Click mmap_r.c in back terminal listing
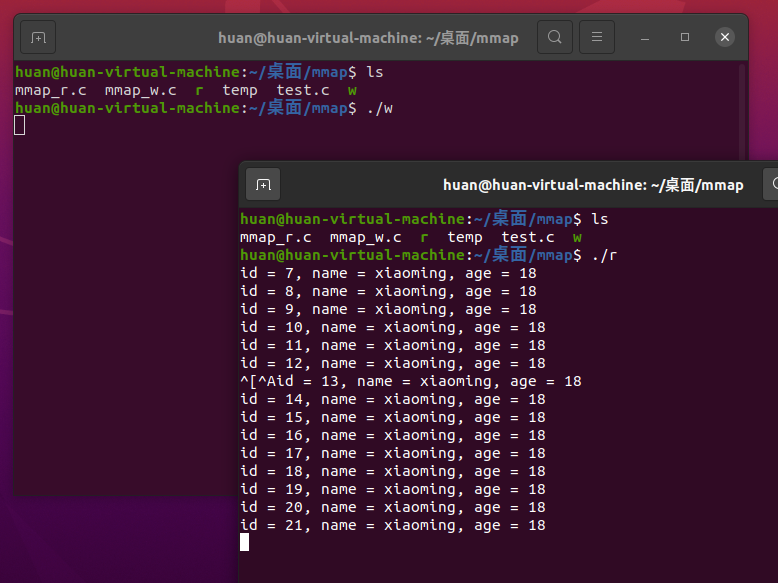 (x=51, y=91)
